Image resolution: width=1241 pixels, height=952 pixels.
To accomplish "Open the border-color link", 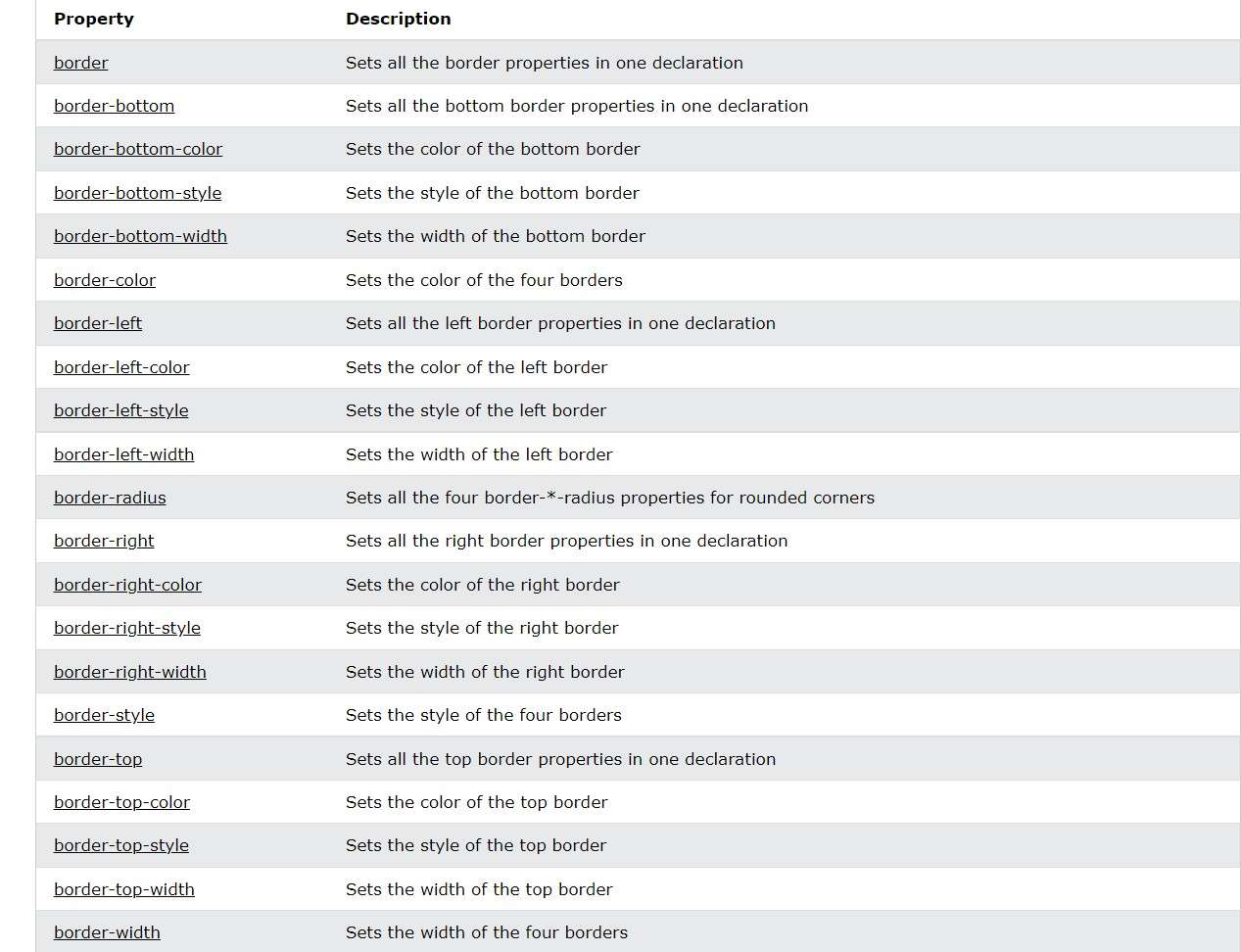I will click(105, 280).
